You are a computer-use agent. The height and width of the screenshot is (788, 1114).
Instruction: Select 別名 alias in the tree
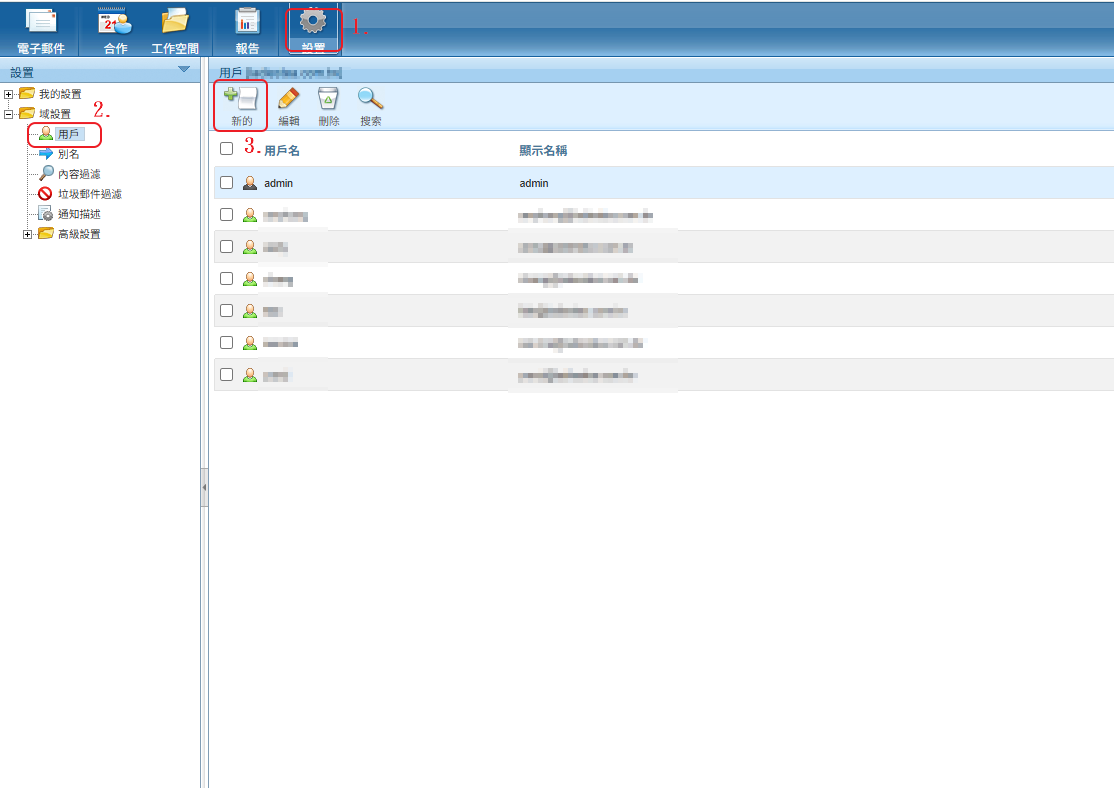(68, 154)
